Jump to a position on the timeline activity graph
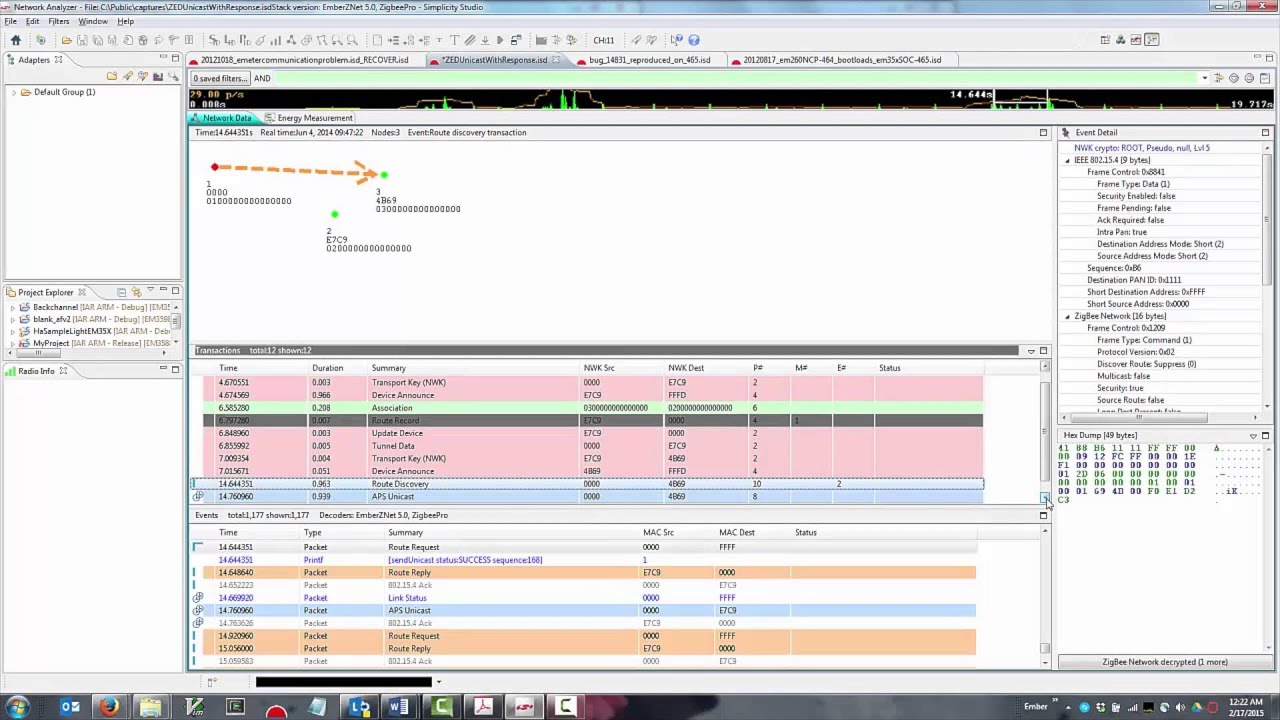 [732, 99]
